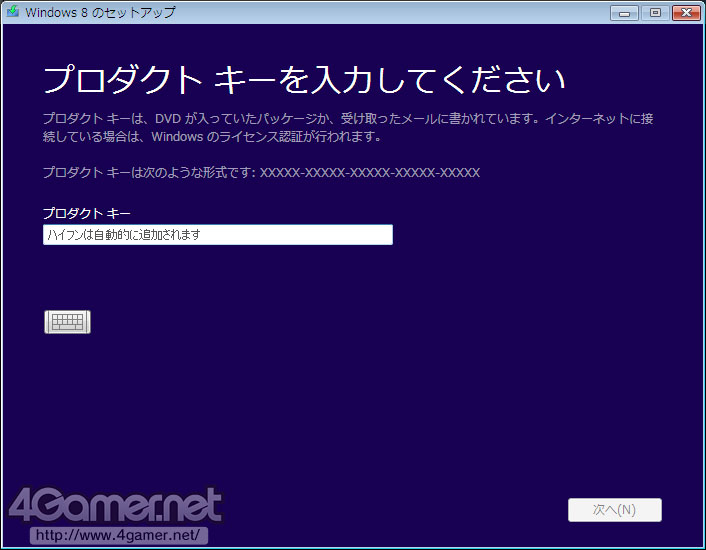
Task: Minimize the Windows 8 setup window
Action: point(624,13)
